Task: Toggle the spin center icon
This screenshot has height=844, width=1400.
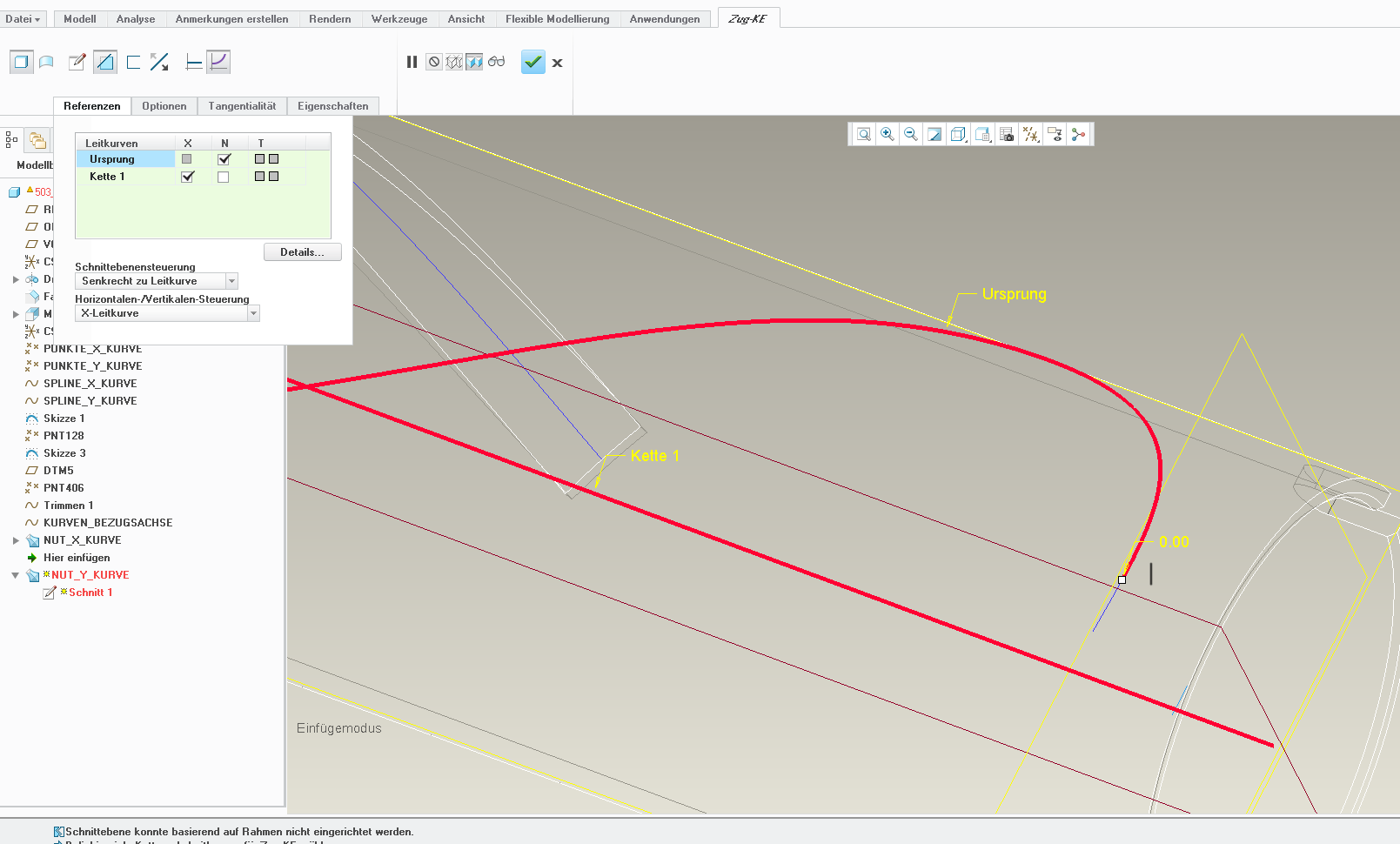Action: 1078,134
